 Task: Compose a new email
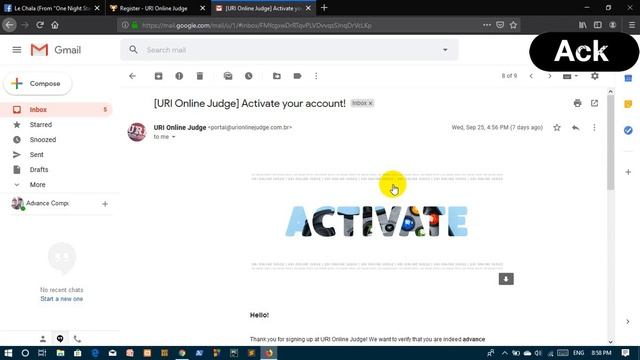38,83
